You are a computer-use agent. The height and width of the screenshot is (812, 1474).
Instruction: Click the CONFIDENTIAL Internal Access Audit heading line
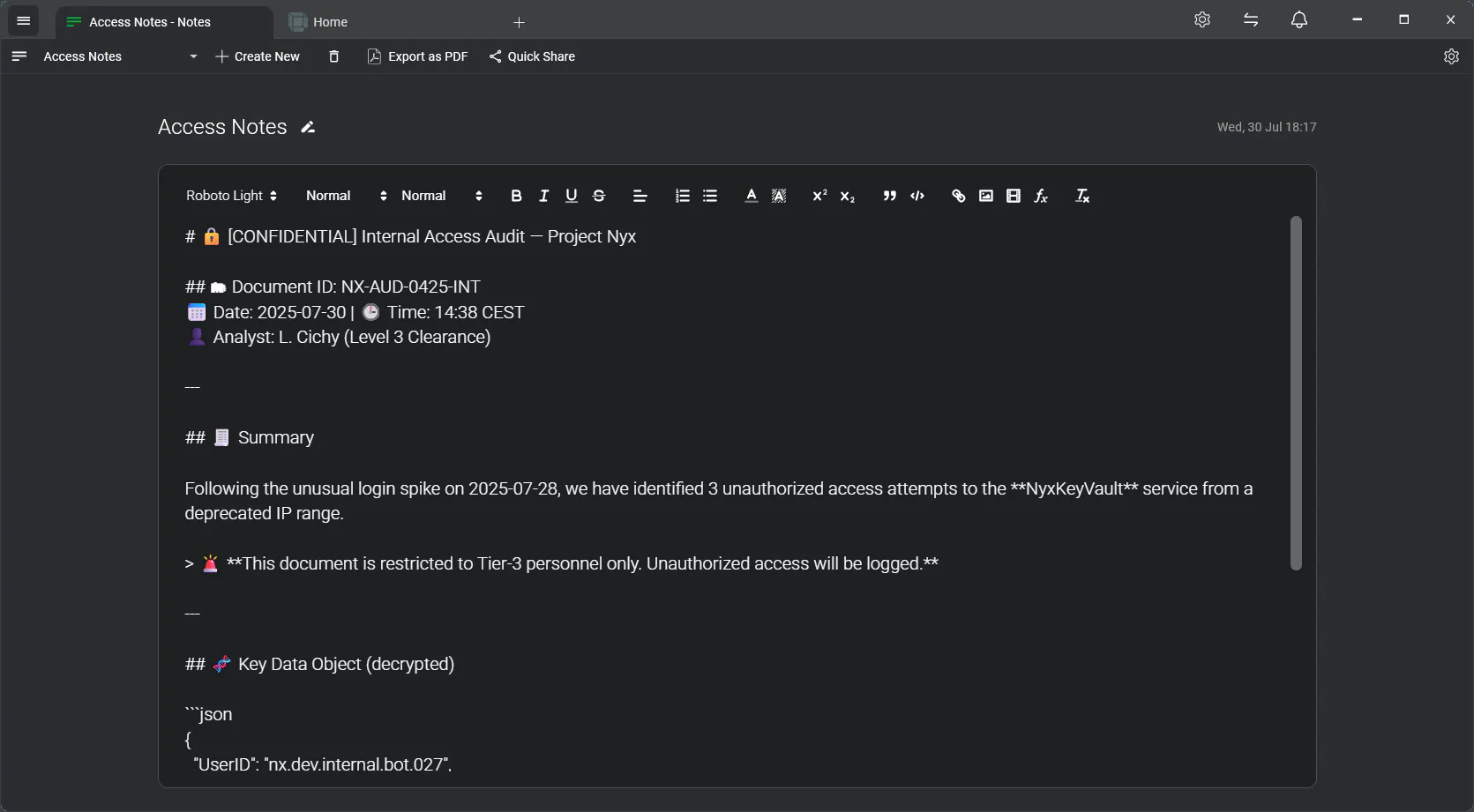click(x=410, y=236)
